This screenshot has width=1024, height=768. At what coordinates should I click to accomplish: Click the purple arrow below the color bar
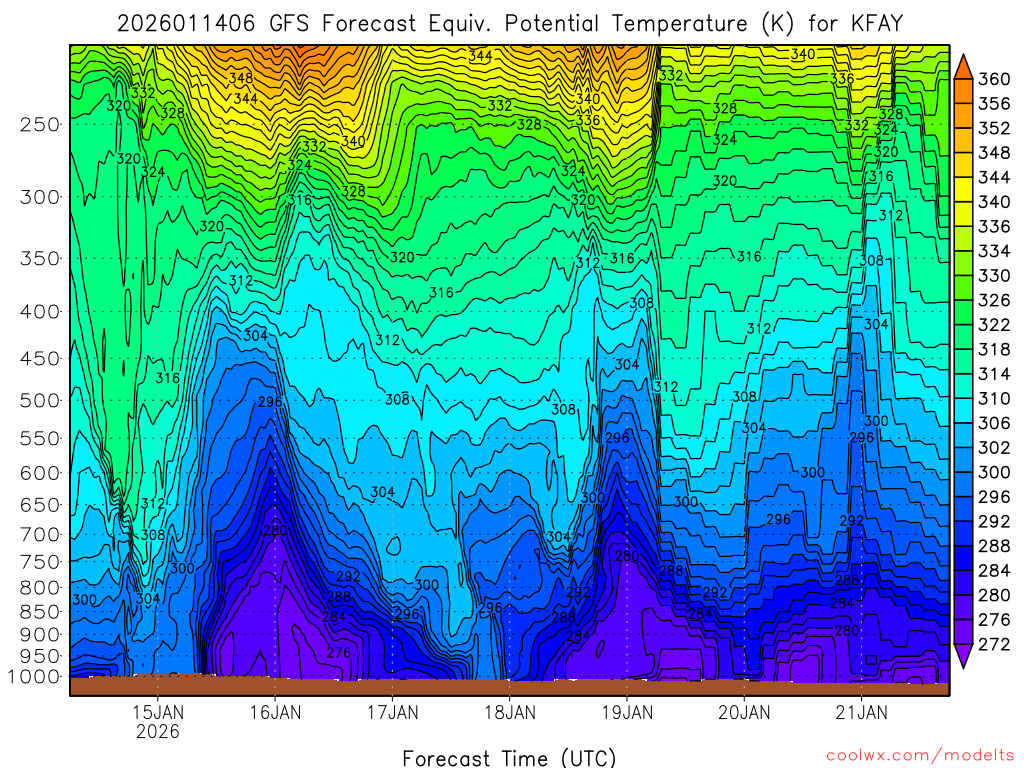pos(963,656)
